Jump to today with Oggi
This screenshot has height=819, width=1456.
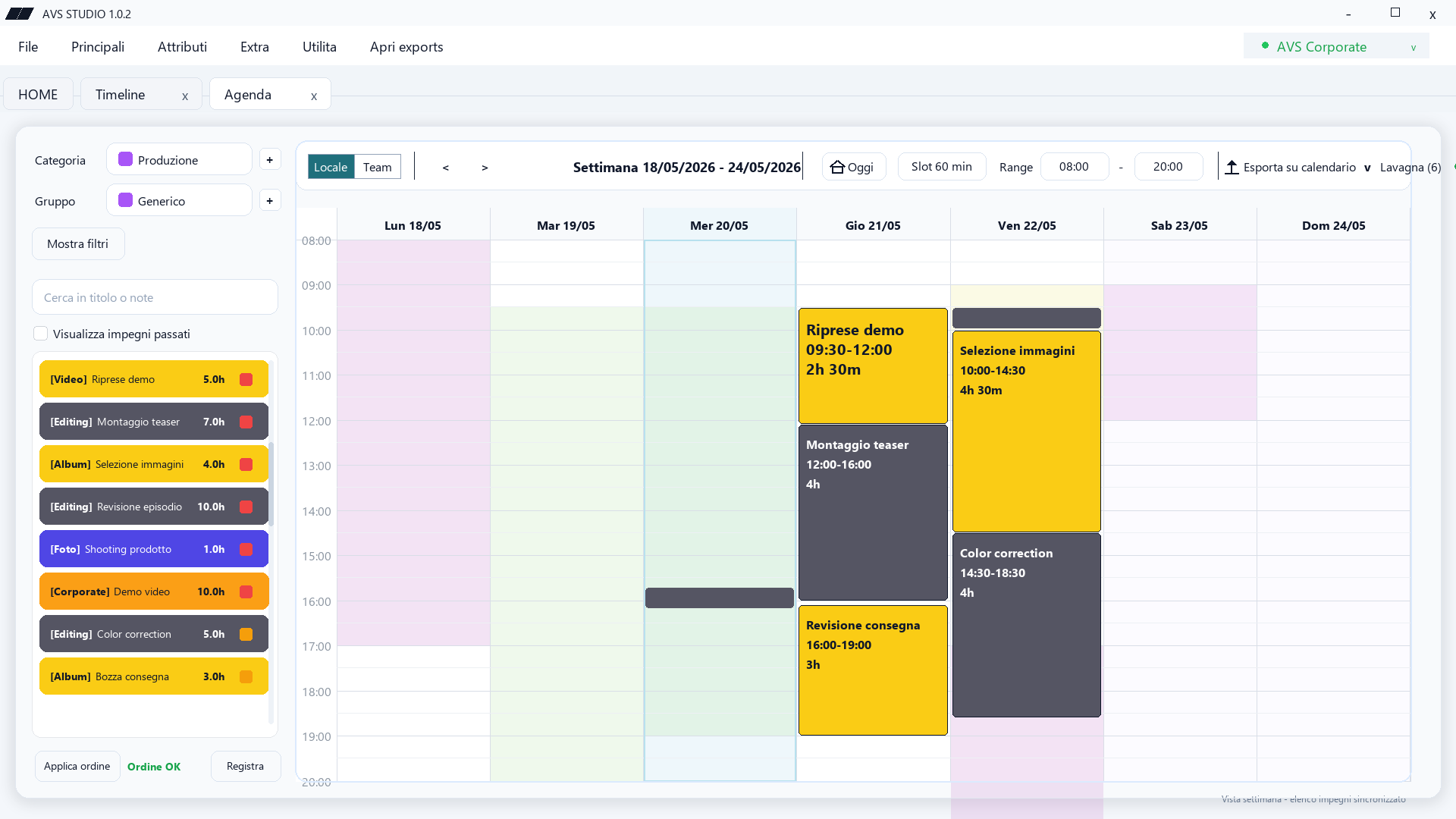click(854, 167)
